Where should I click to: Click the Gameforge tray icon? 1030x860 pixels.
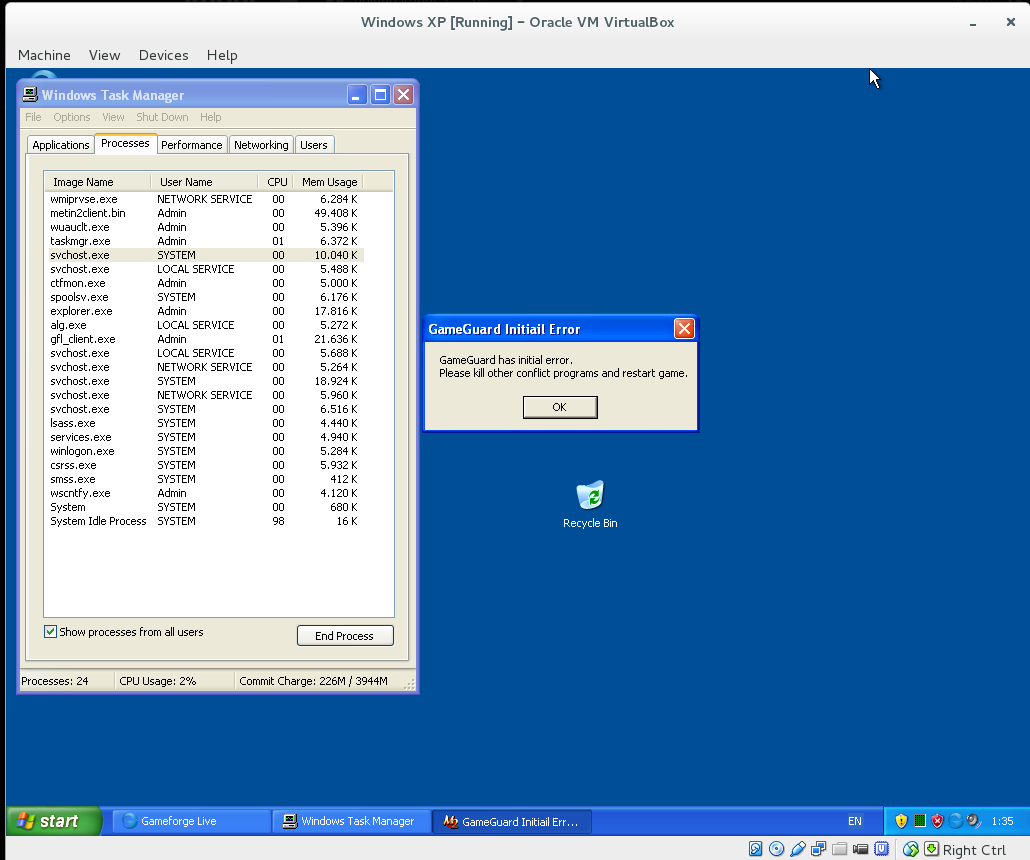coord(956,821)
